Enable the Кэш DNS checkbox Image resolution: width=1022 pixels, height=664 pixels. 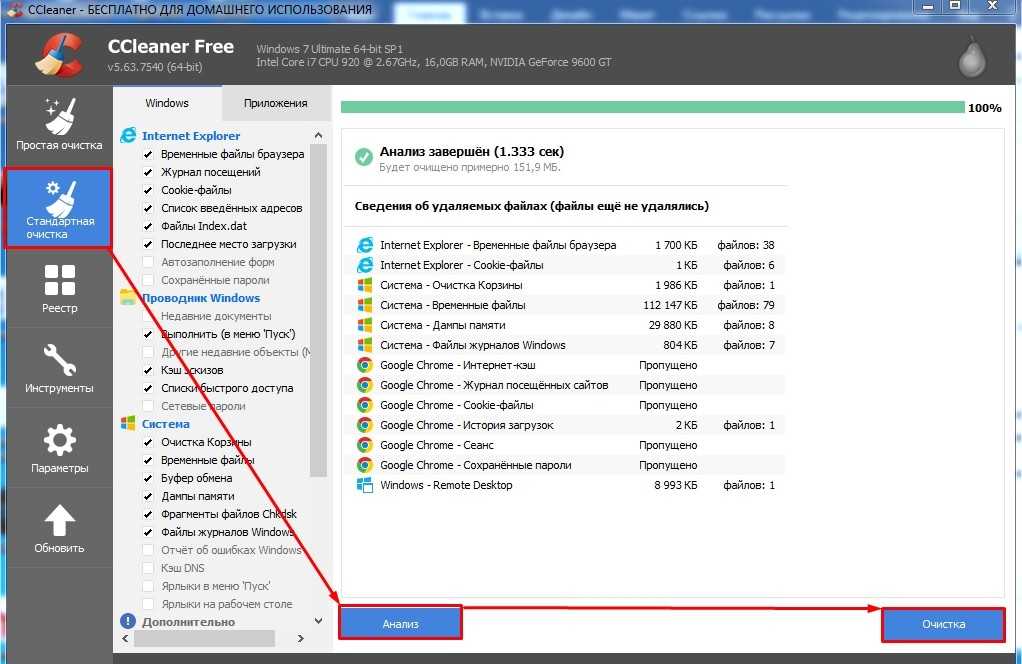(148, 568)
